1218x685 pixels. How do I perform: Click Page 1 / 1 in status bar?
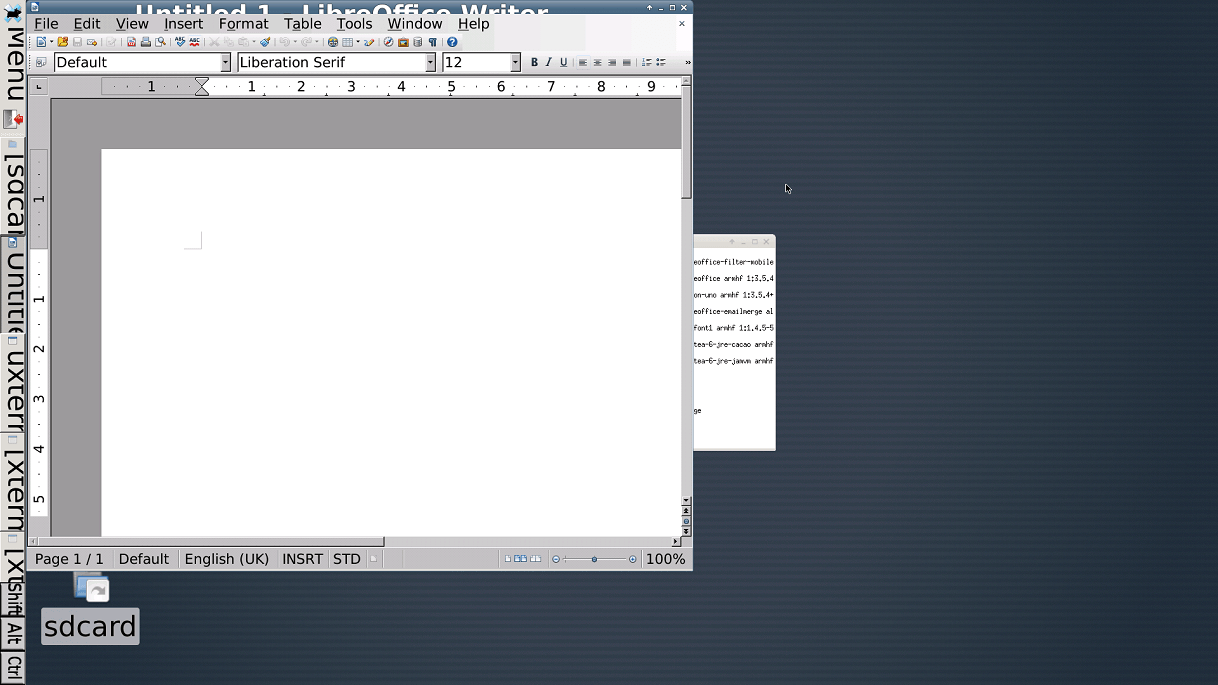69,559
